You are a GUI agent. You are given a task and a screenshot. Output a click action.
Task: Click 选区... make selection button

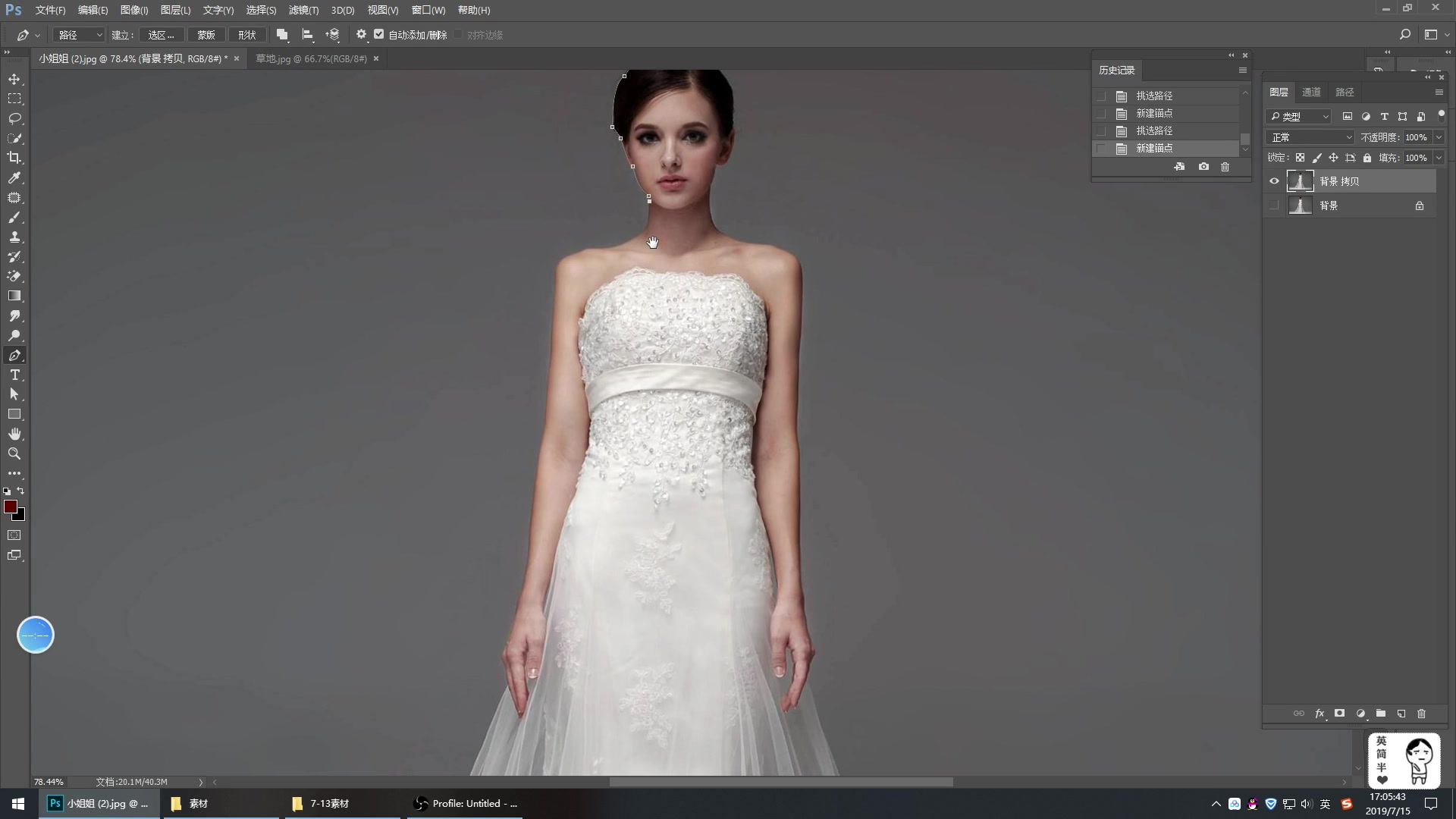click(x=161, y=35)
